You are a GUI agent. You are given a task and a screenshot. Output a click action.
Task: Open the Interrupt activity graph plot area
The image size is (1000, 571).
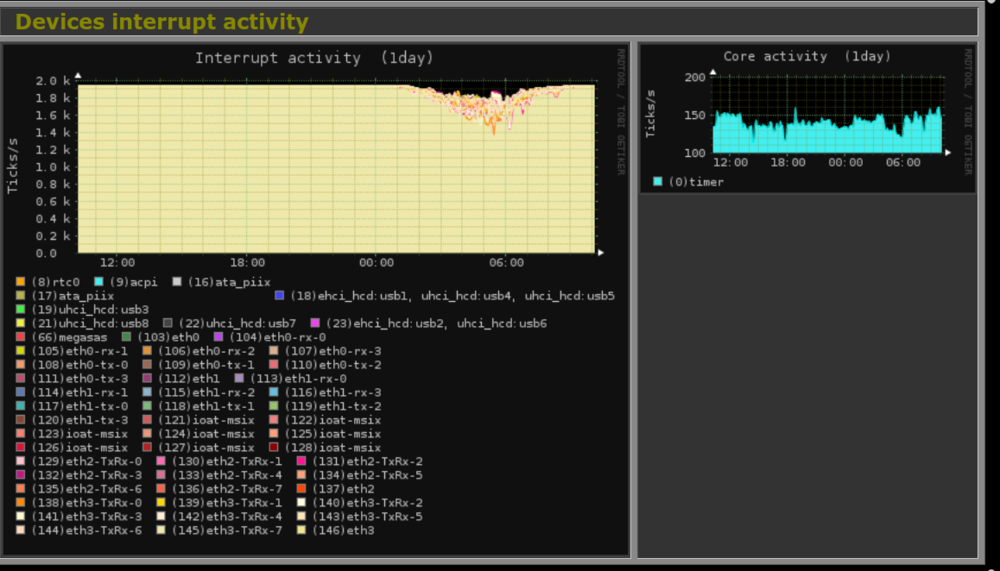pyautogui.click(x=336, y=168)
